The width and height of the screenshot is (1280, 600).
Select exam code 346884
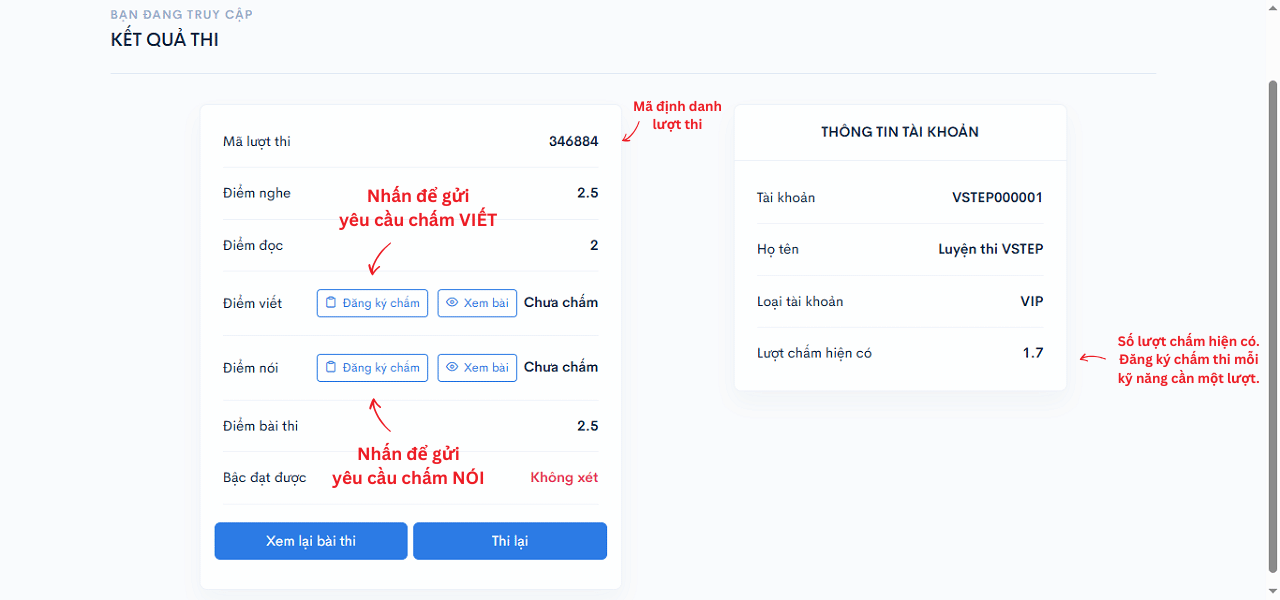tap(573, 142)
